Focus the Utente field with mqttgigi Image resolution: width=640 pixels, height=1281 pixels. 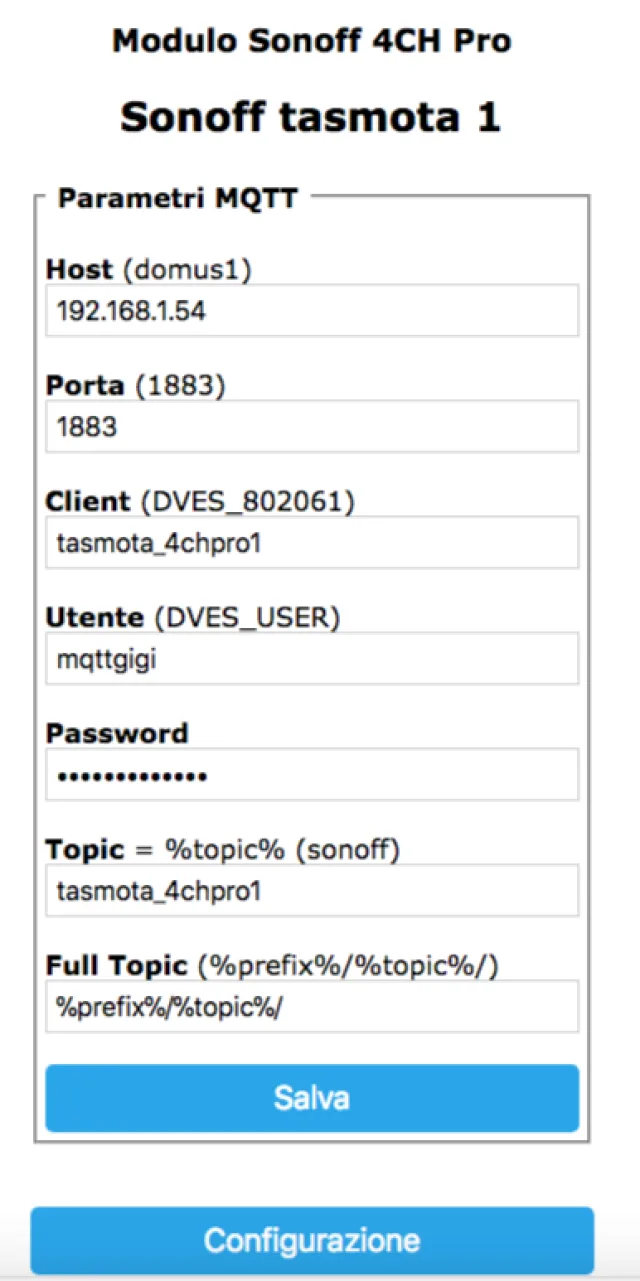(x=312, y=658)
